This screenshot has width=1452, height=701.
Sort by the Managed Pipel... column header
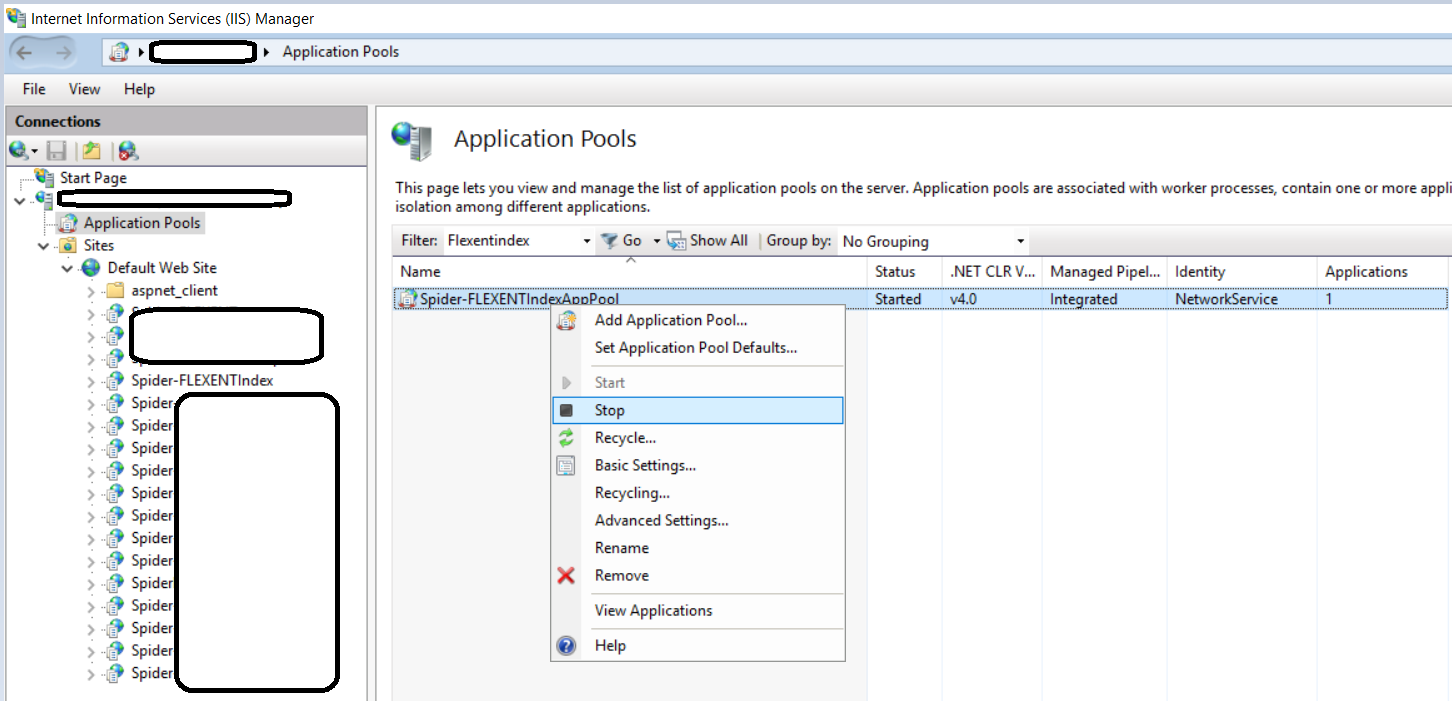pyautogui.click(x=1104, y=271)
